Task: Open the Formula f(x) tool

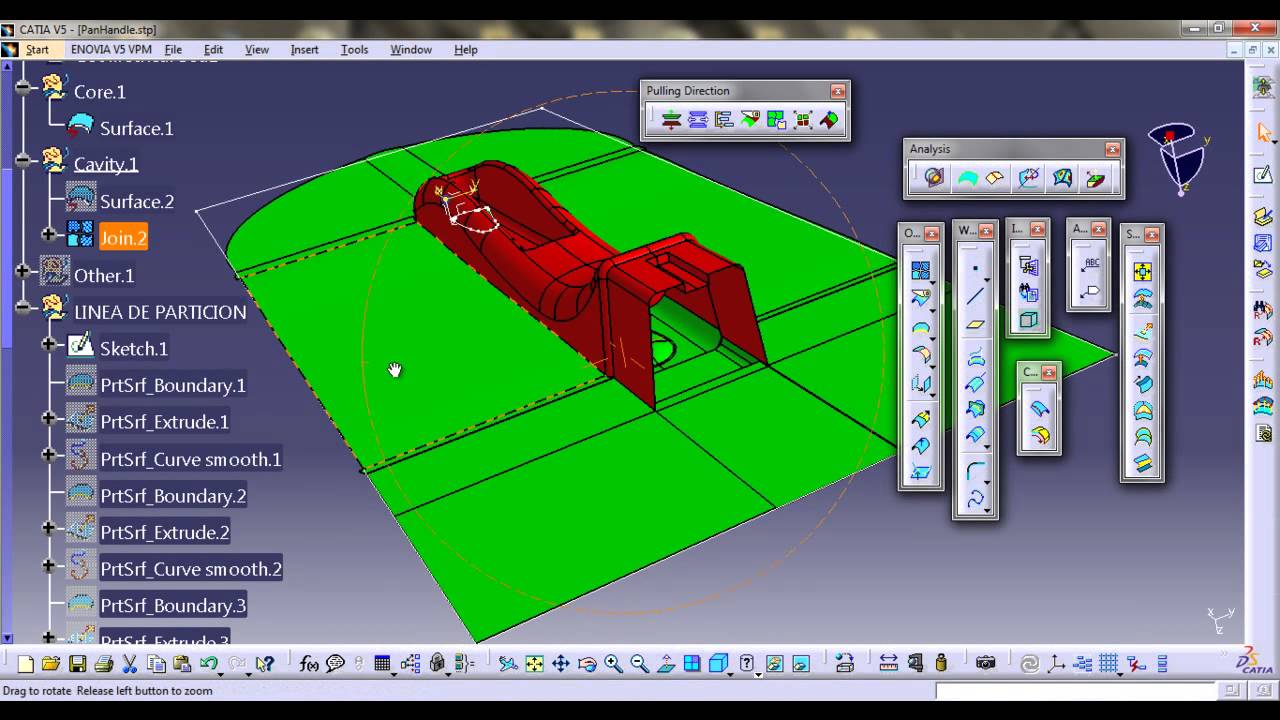Action: (x=309, y=663)
